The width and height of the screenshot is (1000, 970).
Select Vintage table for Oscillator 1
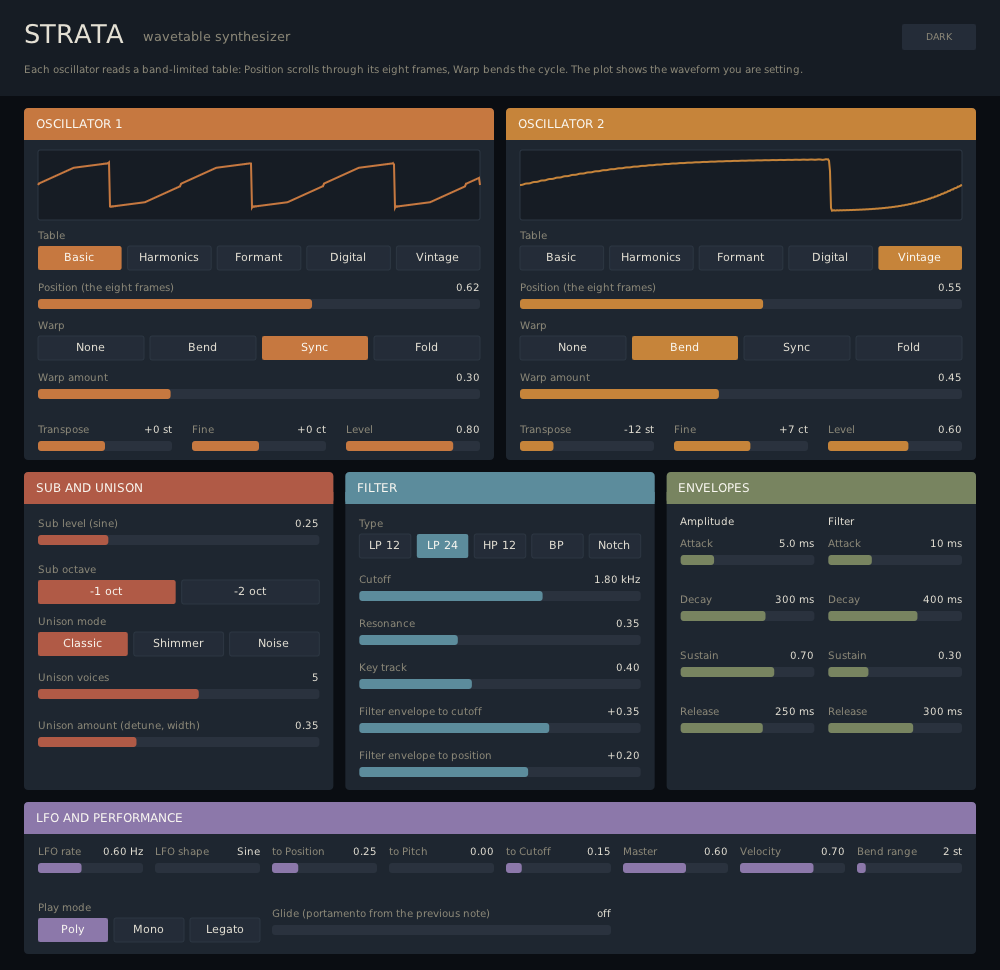[x=438, y=258]
